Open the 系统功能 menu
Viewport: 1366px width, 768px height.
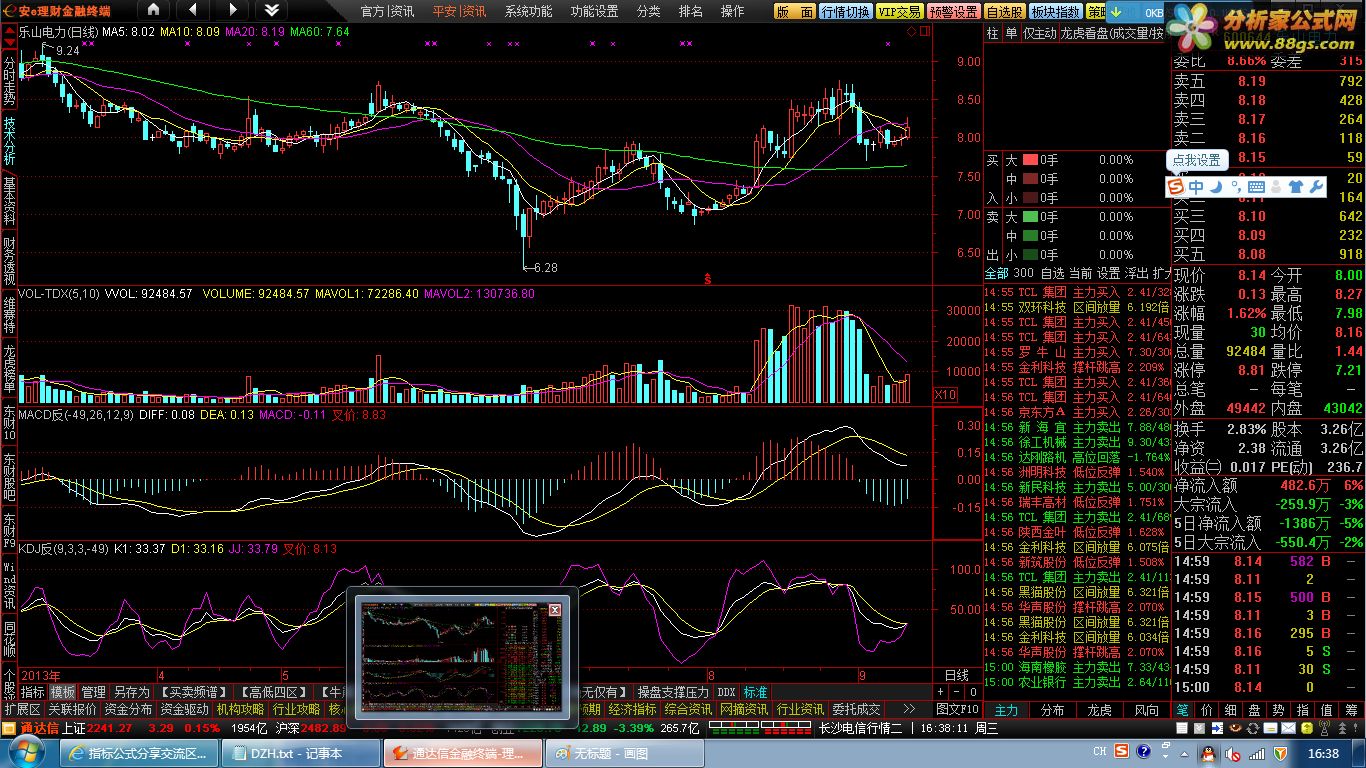528,11
